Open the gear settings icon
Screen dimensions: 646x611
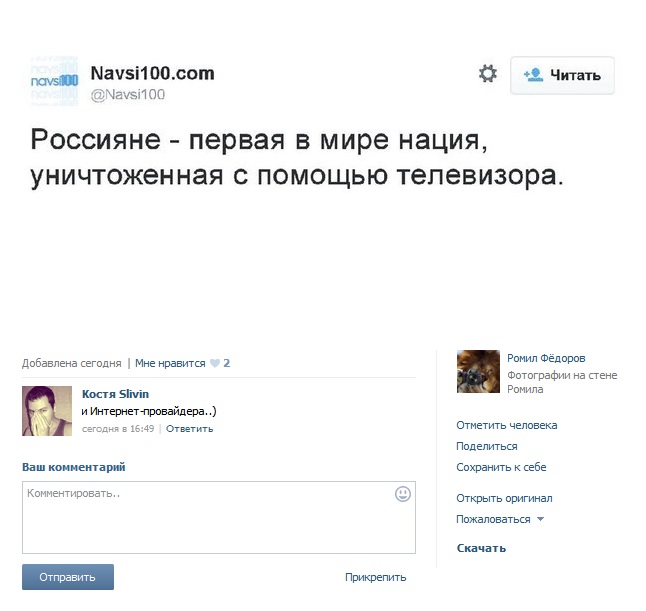pyautogui.click(x=488, y=74)
